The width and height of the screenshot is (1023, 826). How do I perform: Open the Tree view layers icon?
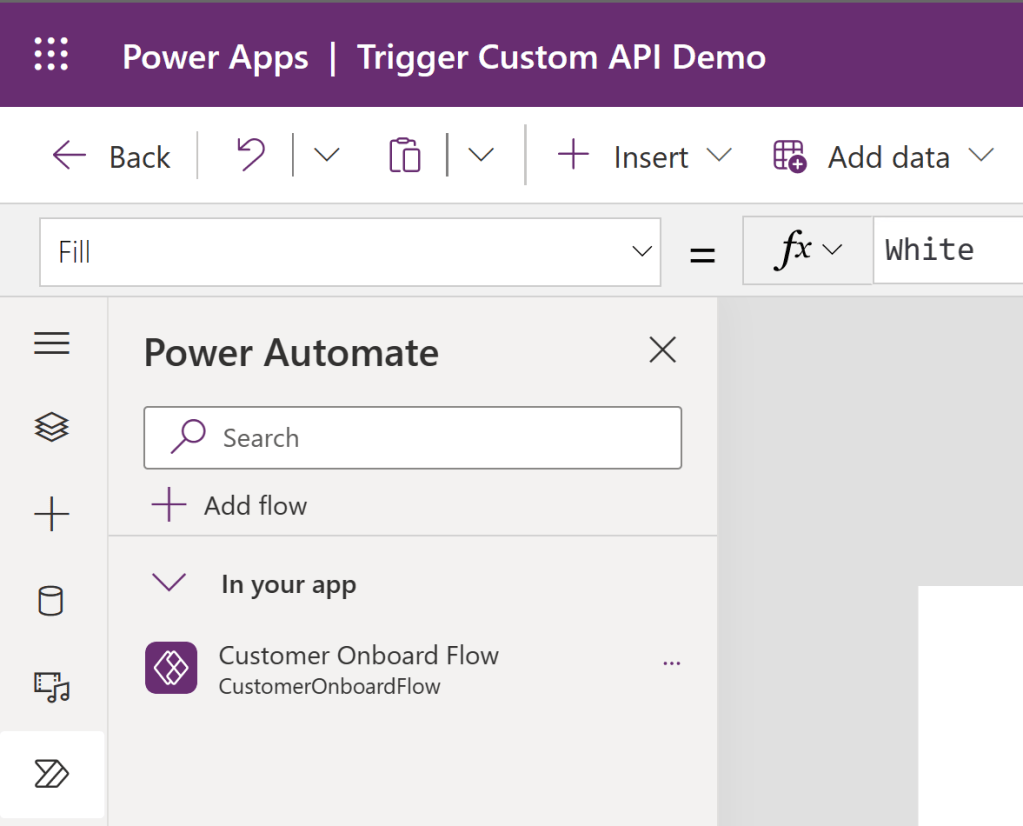point(52,428)
